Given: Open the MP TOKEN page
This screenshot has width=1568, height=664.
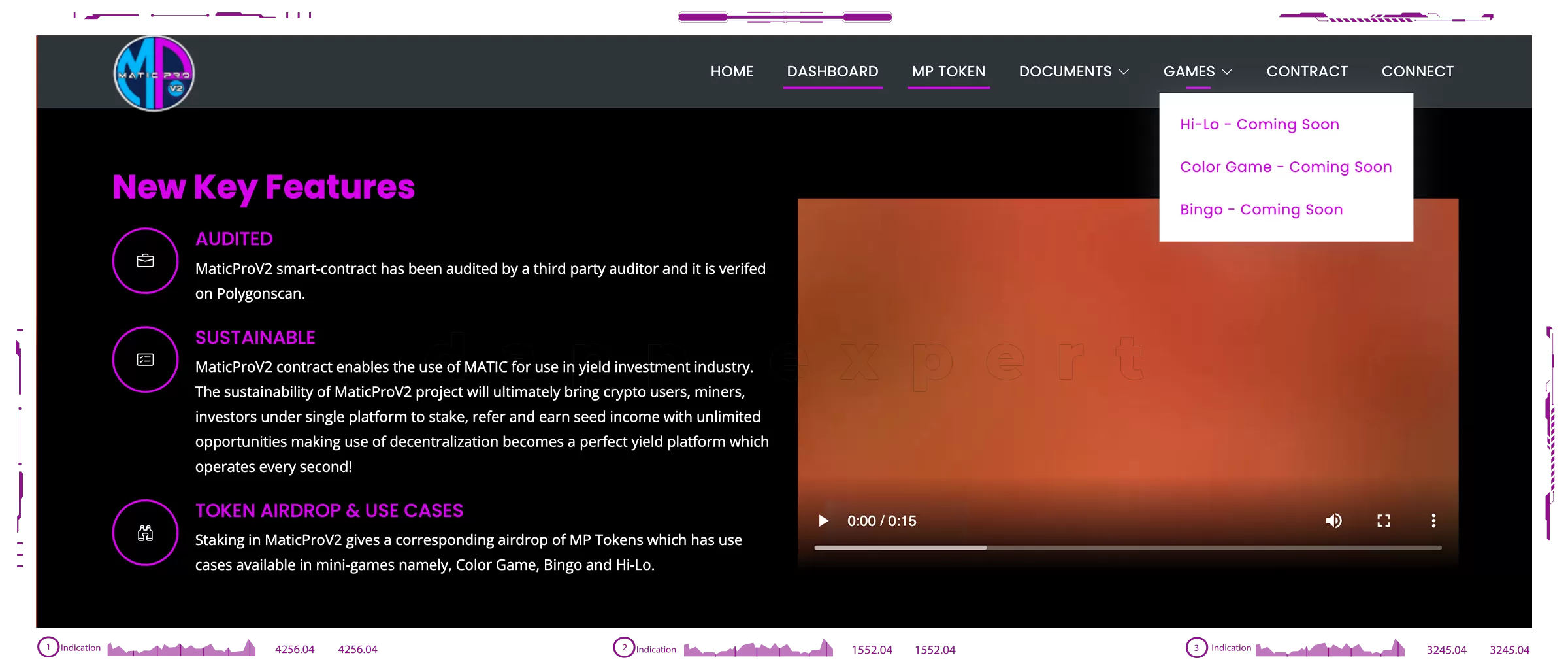Looking at the screenshot, I should pyautogui.click(x=949, y=71).
